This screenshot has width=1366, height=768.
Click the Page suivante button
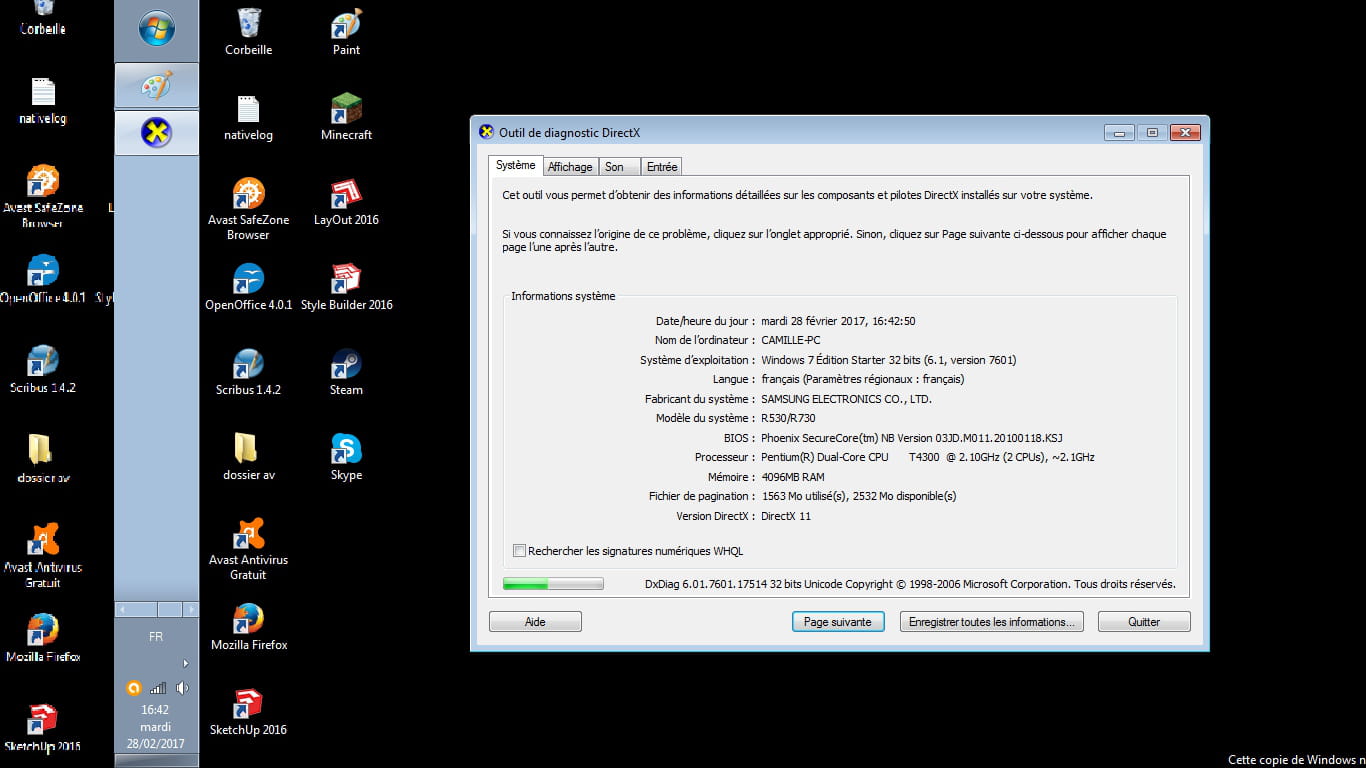click(838, 622)
